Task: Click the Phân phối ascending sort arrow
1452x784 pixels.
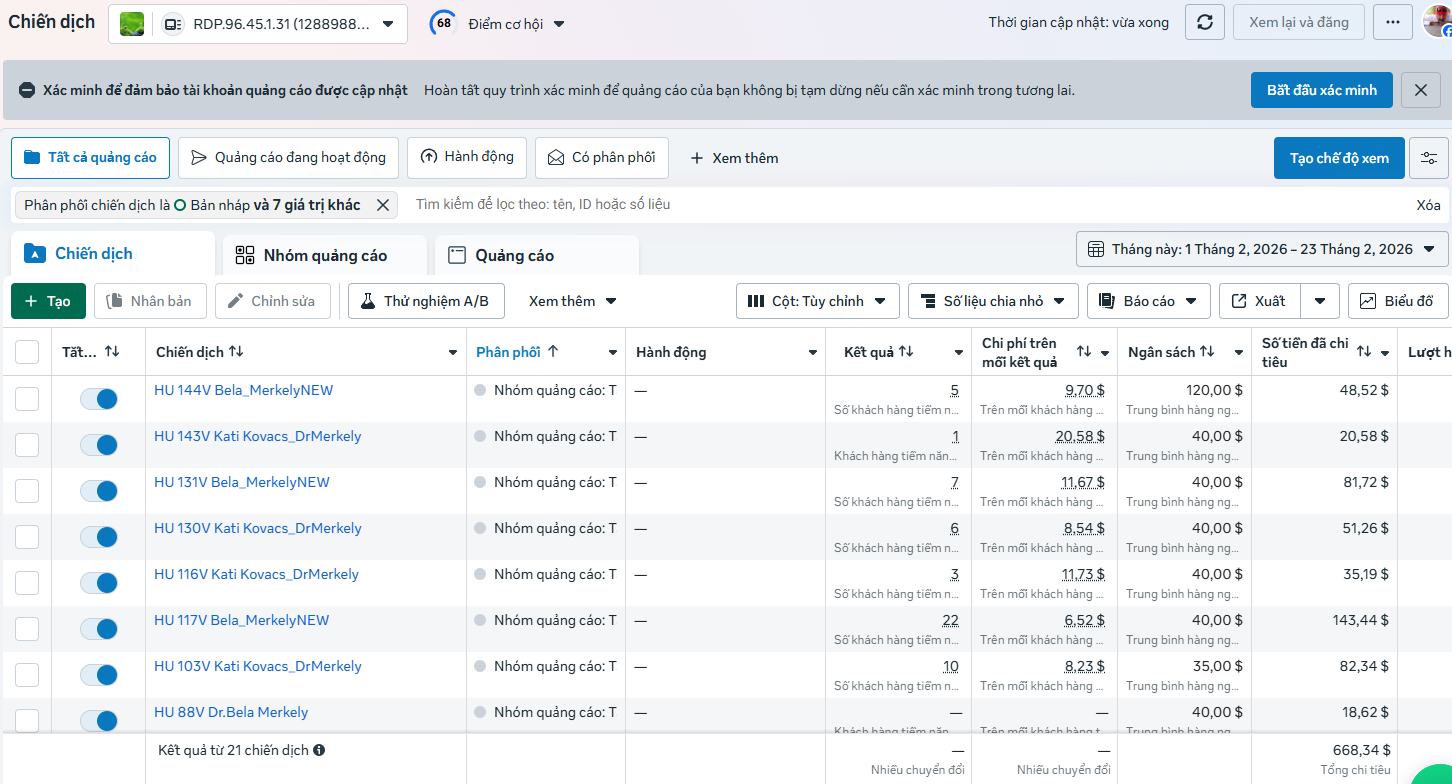Action: point(553,352)
